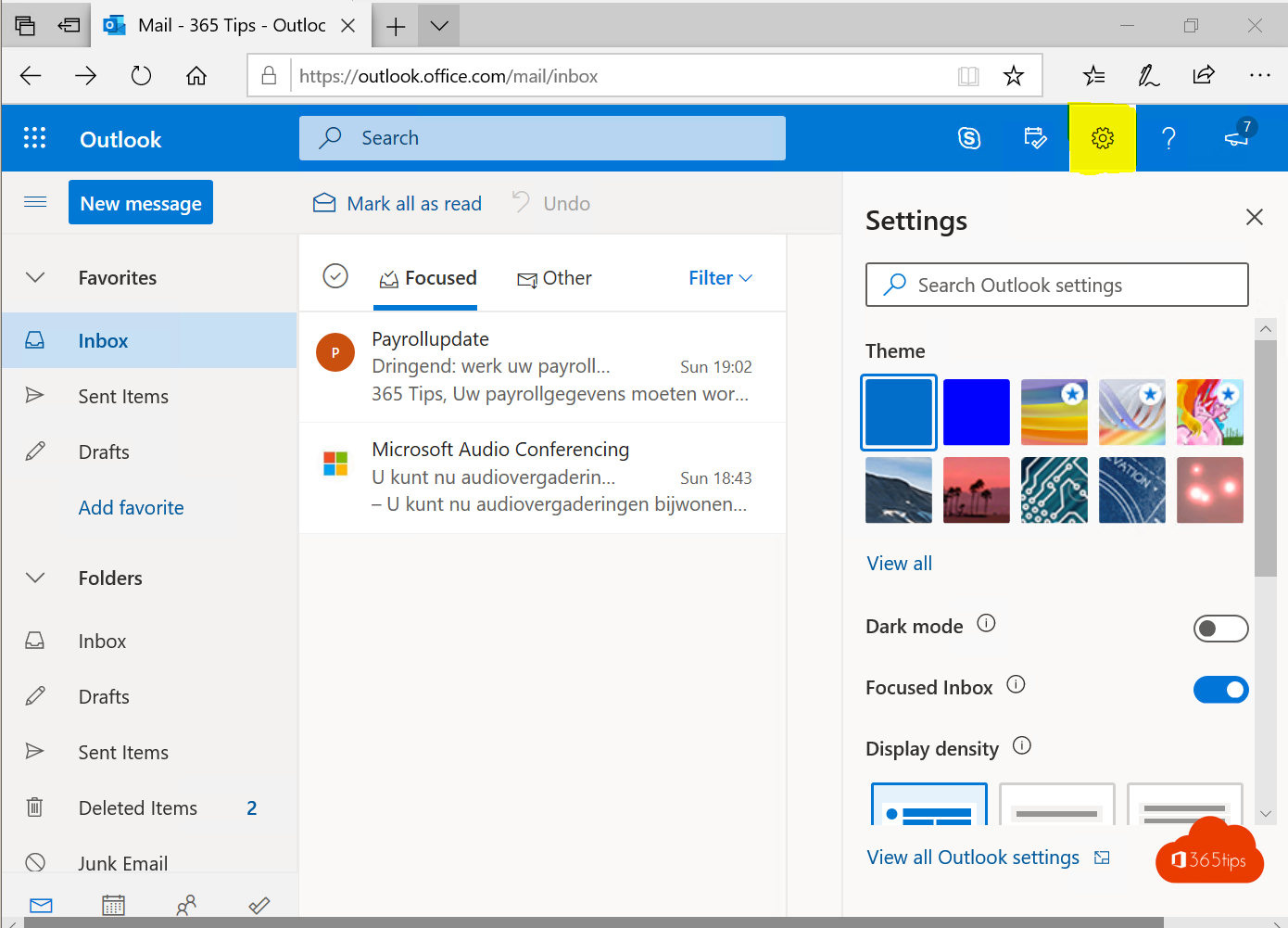Open the reading view book icon
1288x928 pixels.
pos(968,76)
